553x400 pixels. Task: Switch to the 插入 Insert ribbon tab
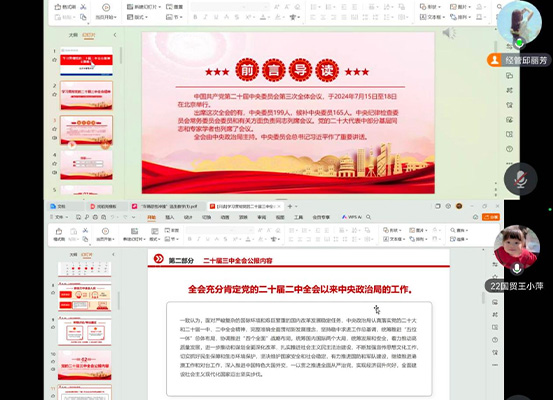click(170, 217)
